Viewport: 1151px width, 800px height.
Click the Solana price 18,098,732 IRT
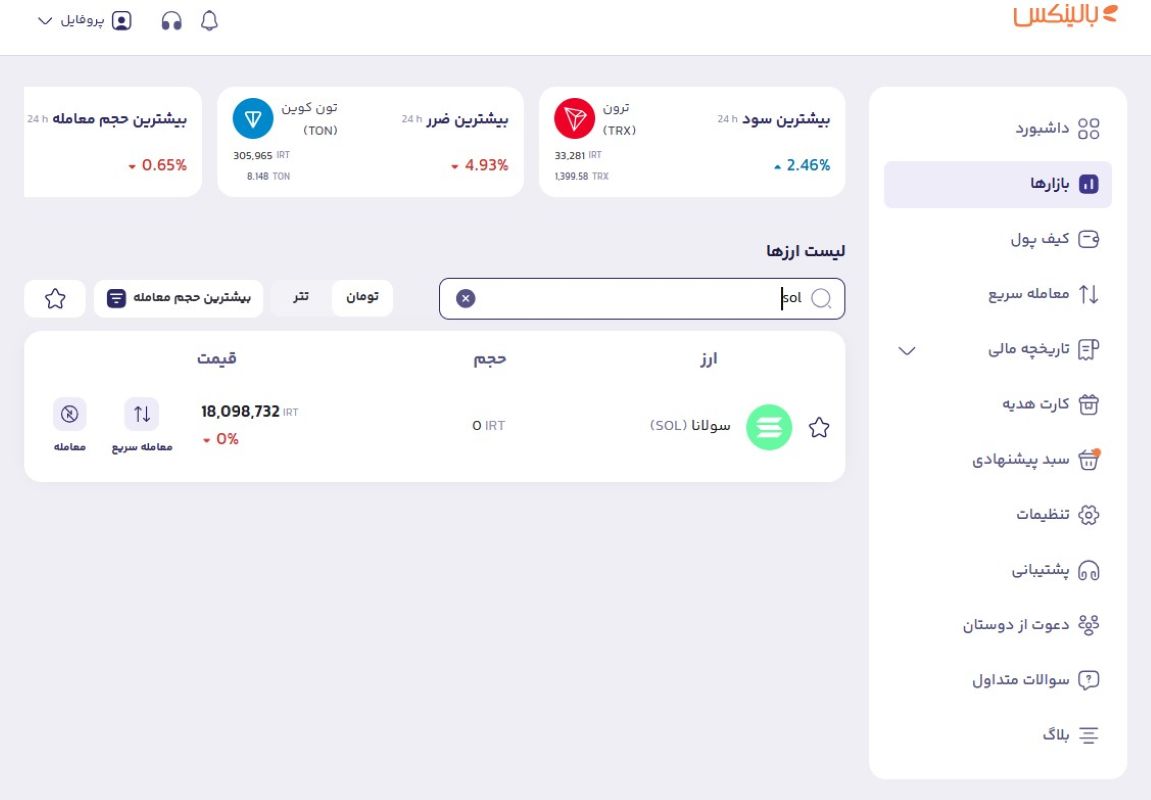tap(250, 412)
